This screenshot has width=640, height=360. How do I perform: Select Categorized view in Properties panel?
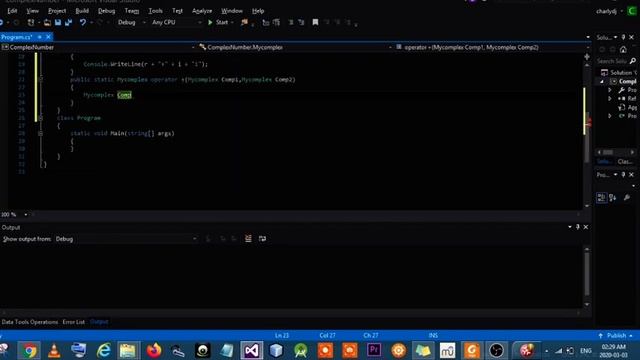602,198
